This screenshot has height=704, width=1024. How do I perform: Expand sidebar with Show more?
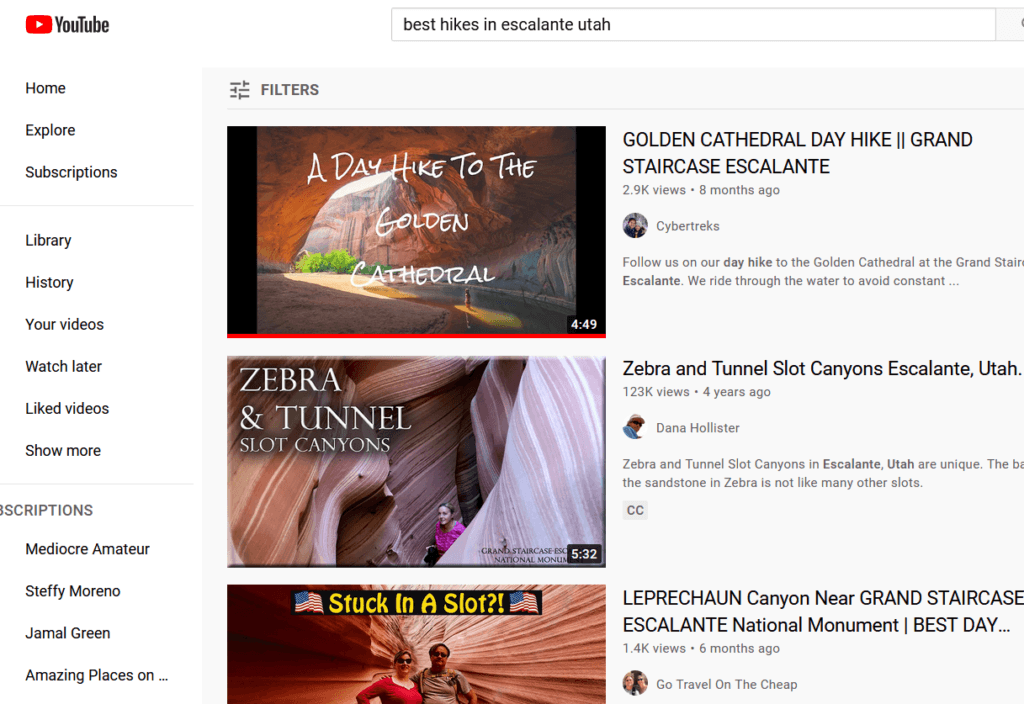tap(63, 451)
